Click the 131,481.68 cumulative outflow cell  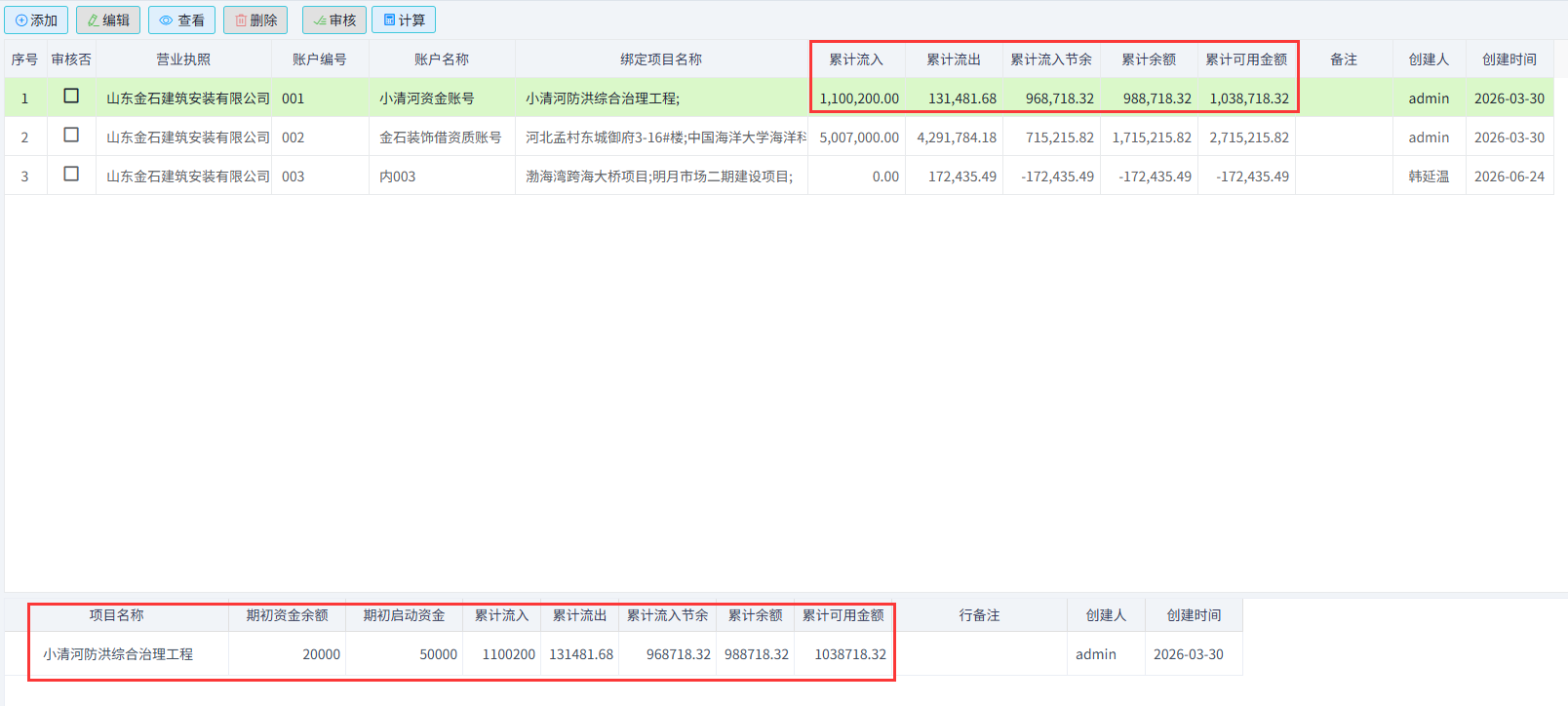point(955,98)
